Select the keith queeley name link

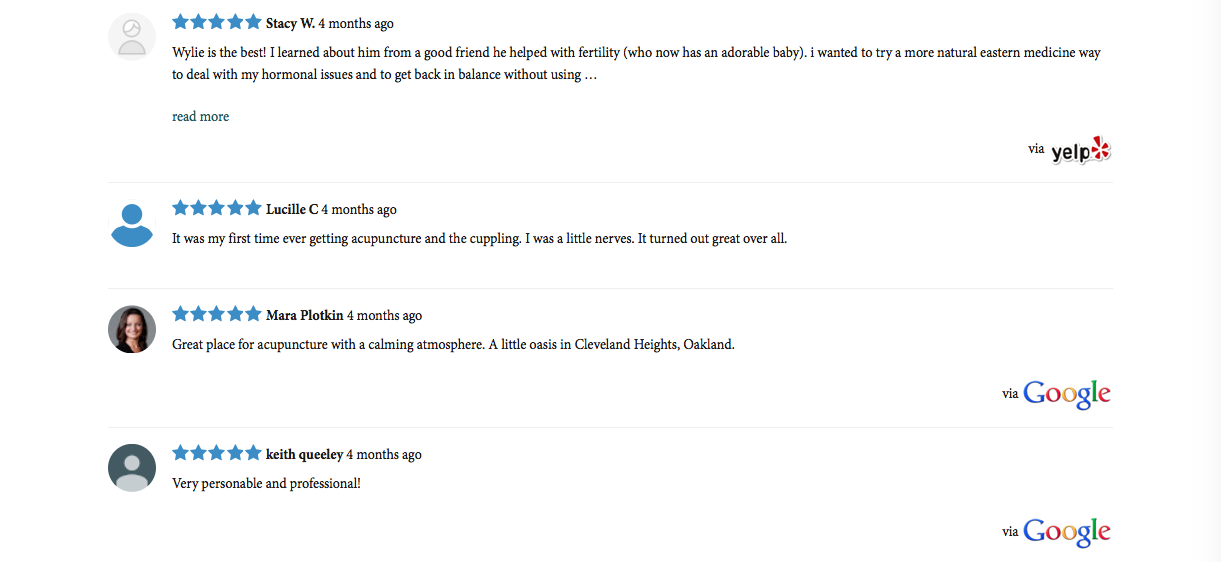coord(305,454)
